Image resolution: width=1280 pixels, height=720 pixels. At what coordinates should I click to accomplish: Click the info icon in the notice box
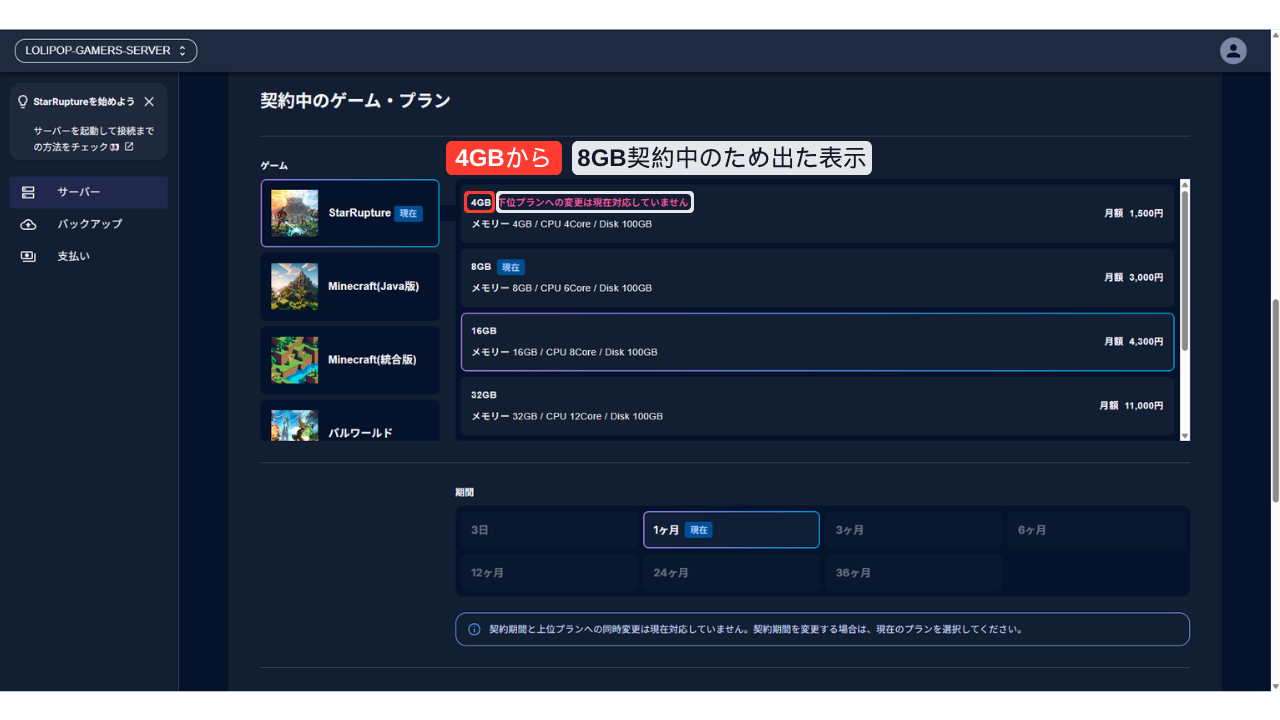point(474,630)
